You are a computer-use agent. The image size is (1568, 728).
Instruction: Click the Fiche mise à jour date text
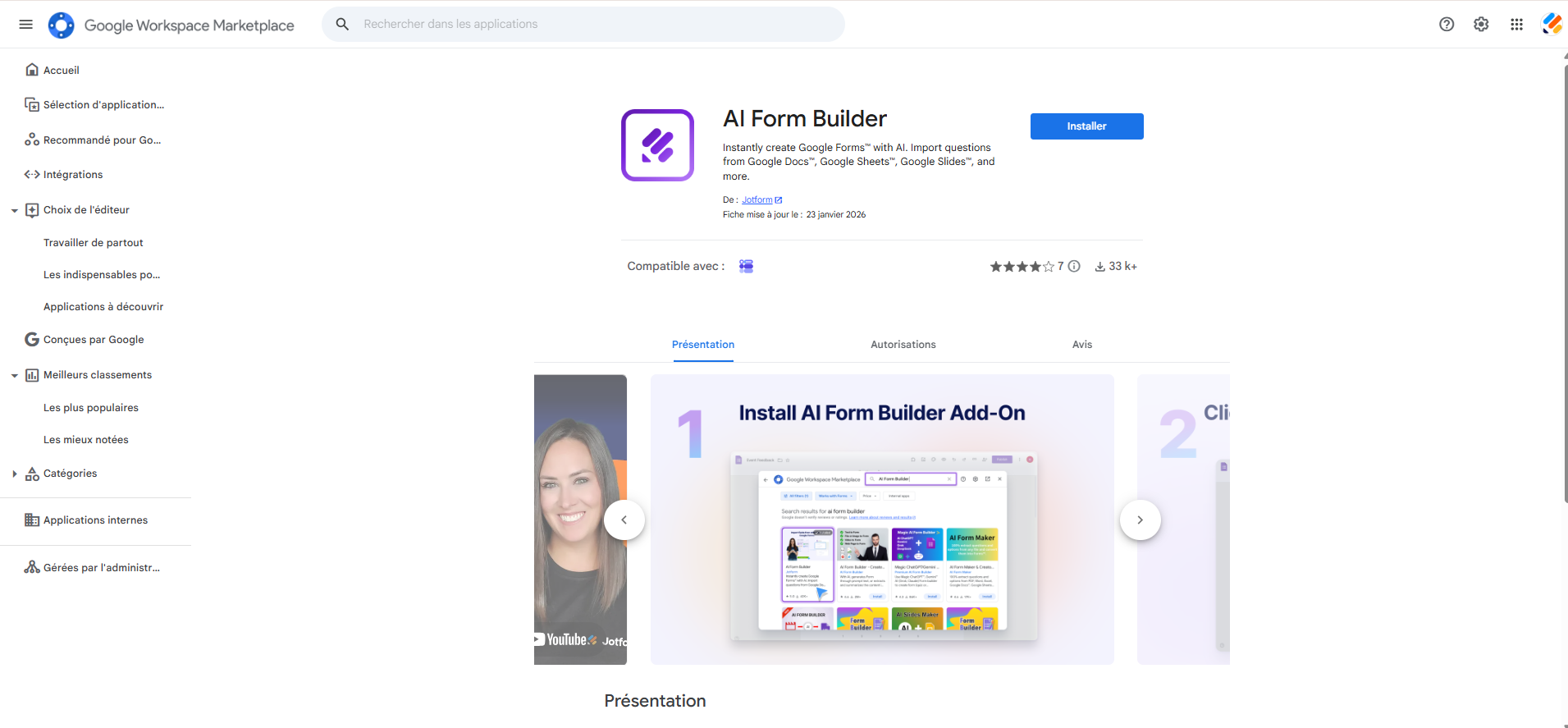tap(794, 215)
